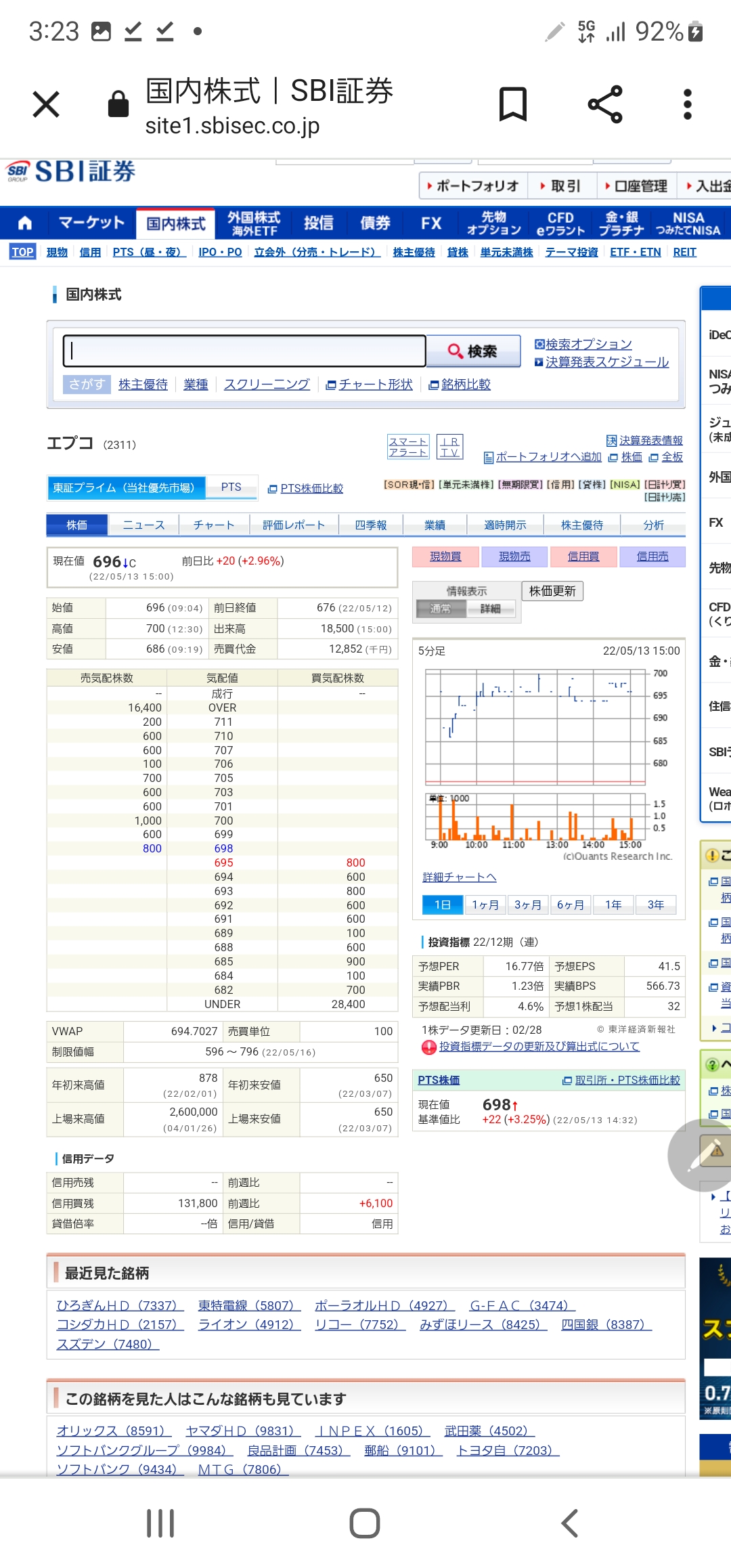Switch to the 分析 tab

tap(654, 525)
